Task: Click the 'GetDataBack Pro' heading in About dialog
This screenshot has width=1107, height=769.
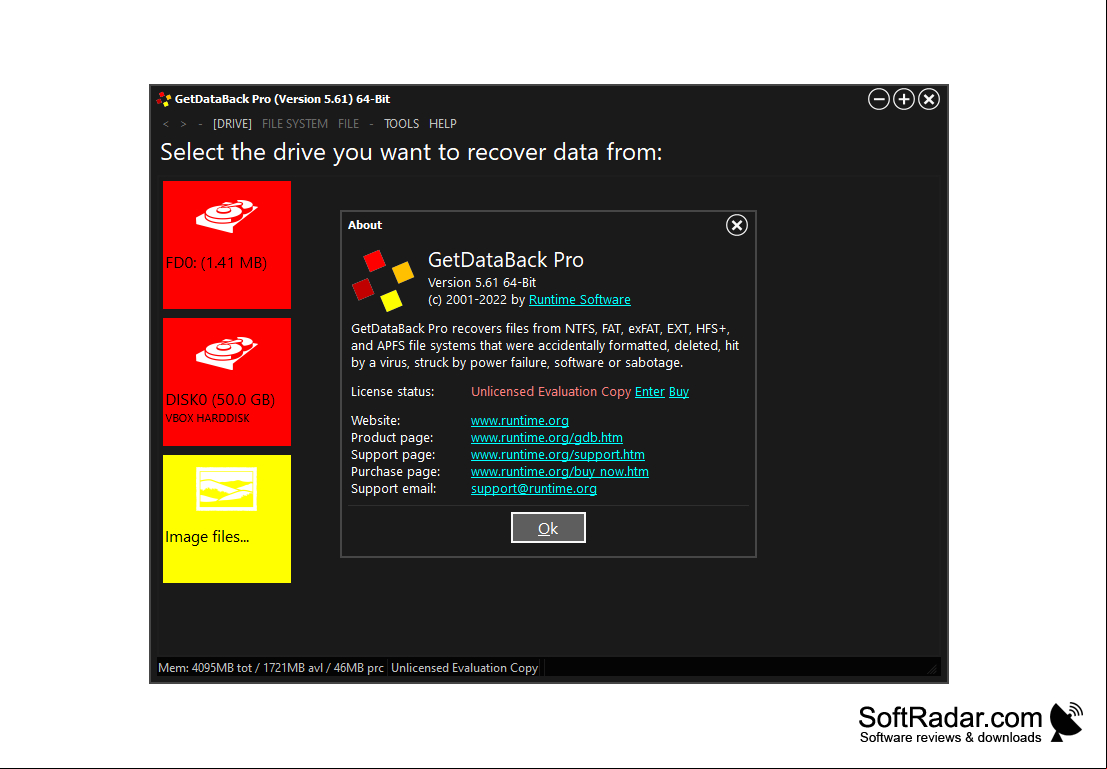Action: click(505, 260)
